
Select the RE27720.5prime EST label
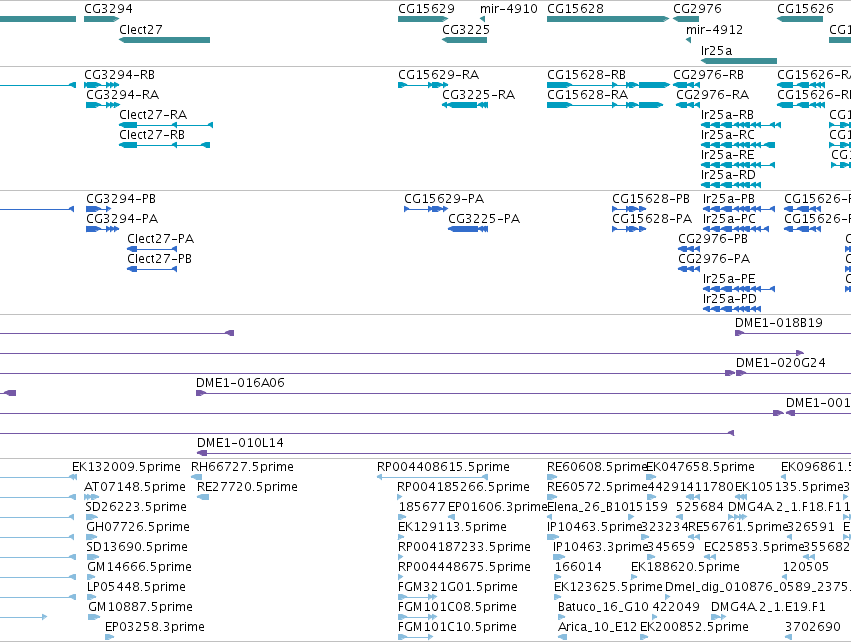tap(247, 487)
